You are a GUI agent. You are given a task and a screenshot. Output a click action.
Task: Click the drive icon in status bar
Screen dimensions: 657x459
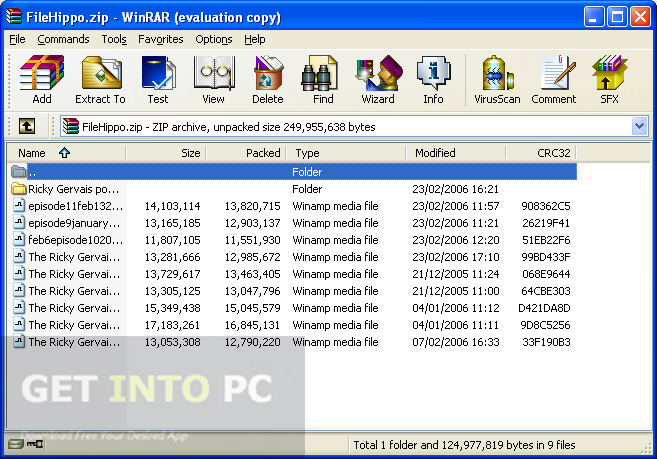(x=16, y=444)
